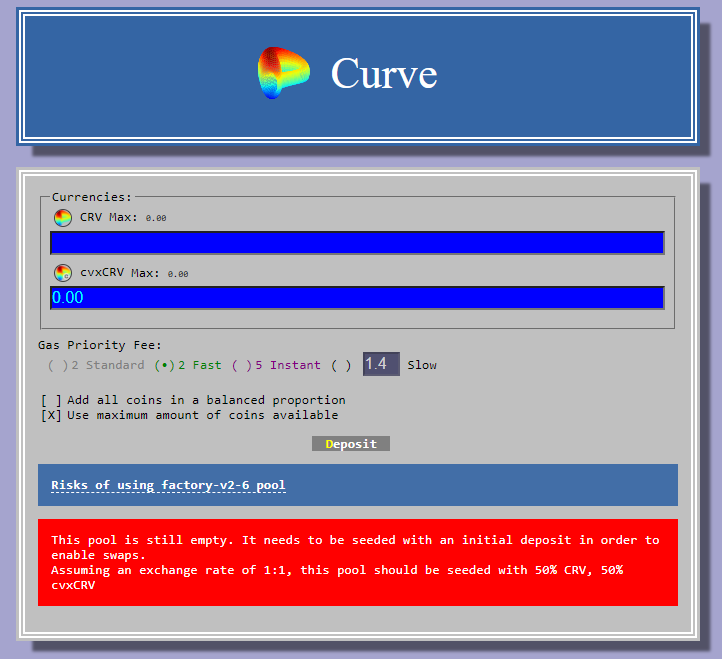Click the Gas Priority Fee label

tap(100, 345)
